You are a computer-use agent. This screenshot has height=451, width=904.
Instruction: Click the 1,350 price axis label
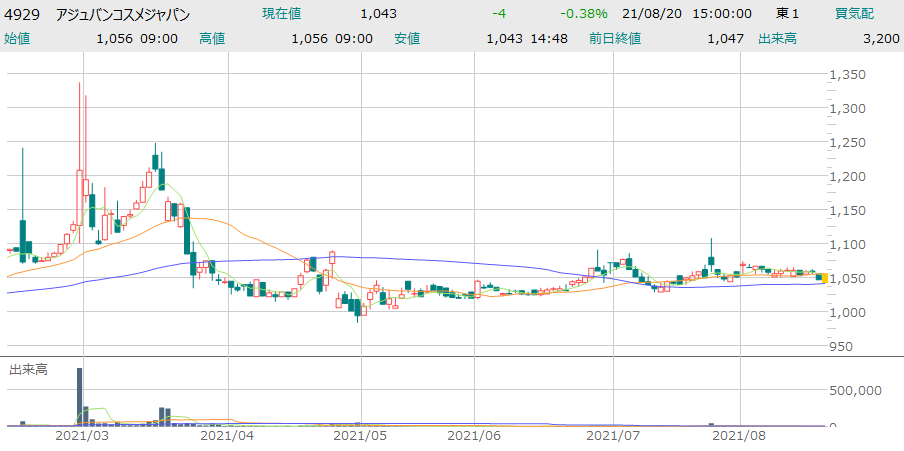[x=850, y=75]
